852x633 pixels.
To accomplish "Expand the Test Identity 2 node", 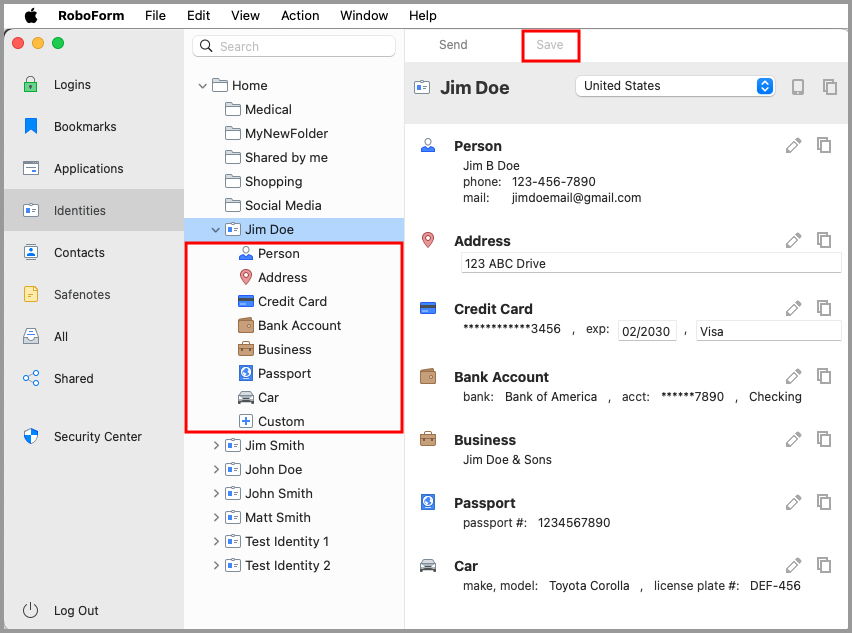I will click(216, 566).
